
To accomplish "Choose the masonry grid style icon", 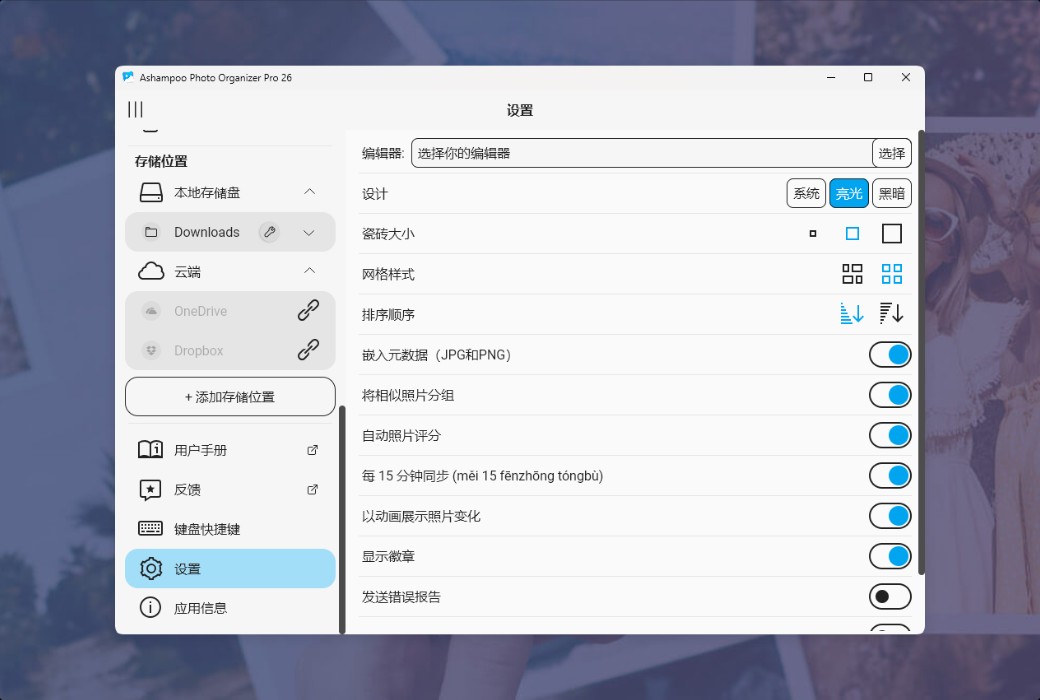I will click(850, 273).
